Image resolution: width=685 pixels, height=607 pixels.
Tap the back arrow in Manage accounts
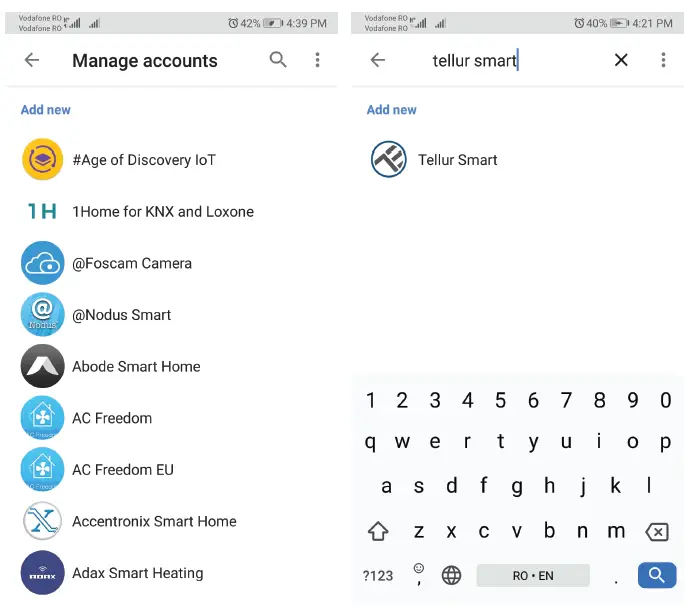[x=32, y=60]
